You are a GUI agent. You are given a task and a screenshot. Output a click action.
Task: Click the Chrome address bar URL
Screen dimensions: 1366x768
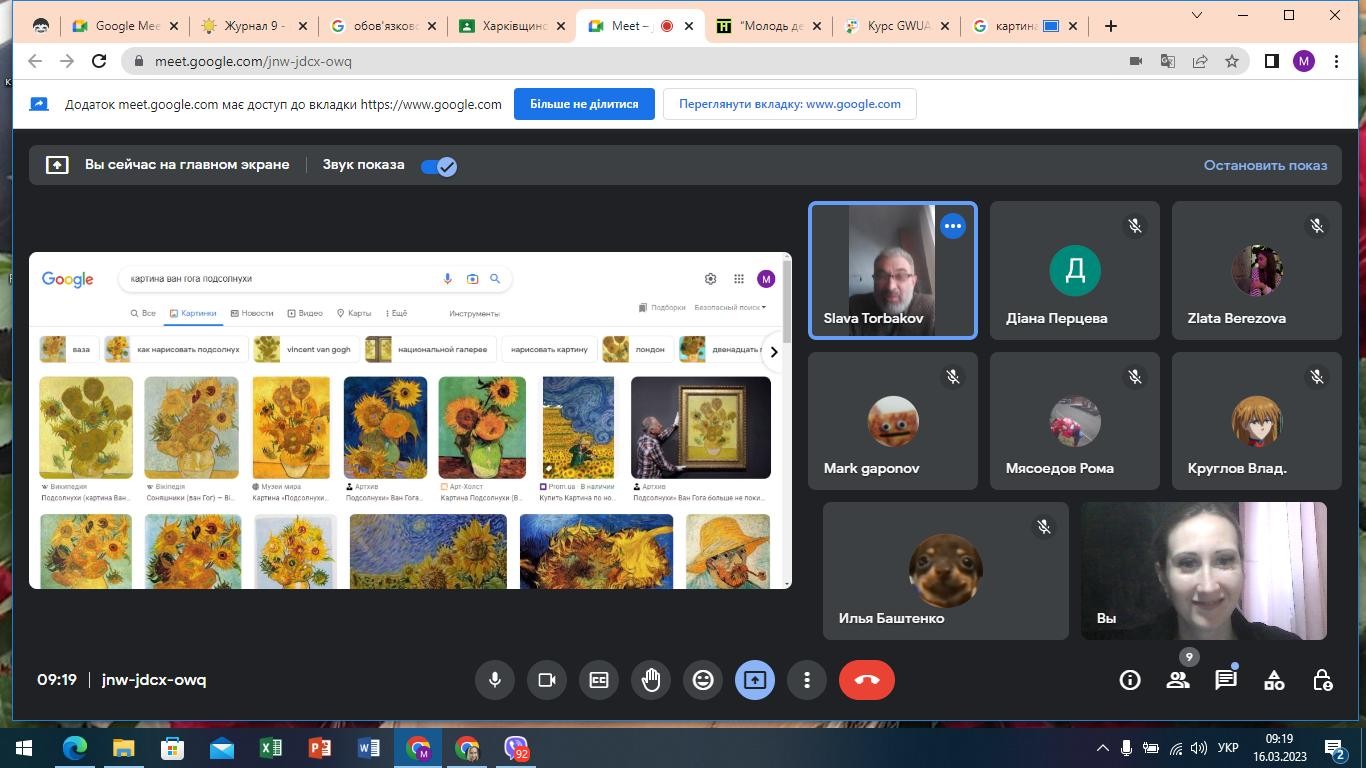[253, 61]
